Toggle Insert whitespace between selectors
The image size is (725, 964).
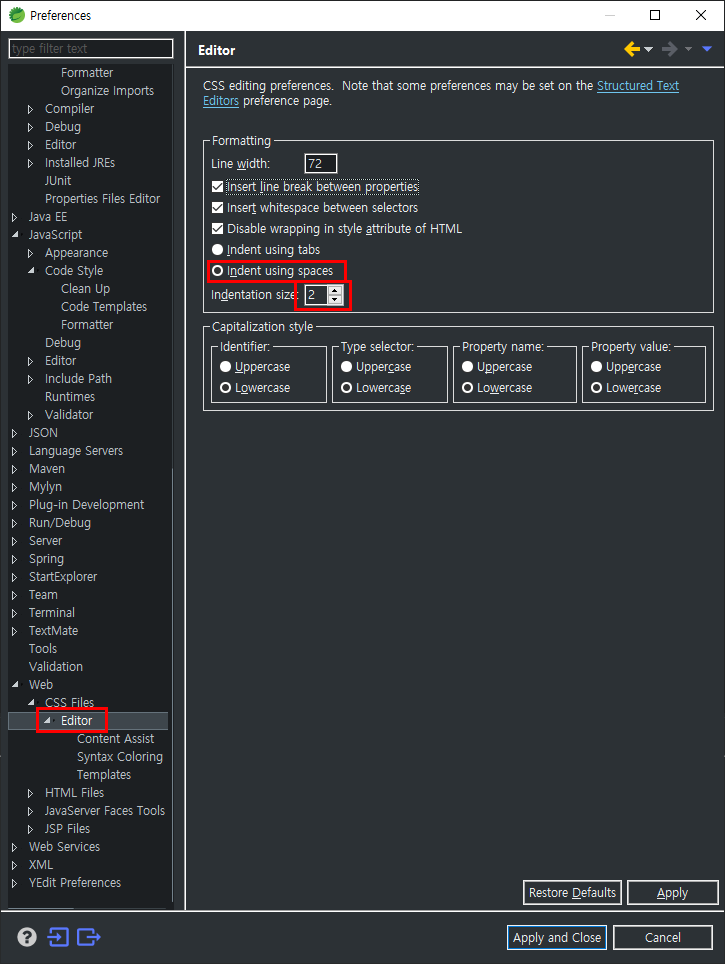click(x=217, y=208)
